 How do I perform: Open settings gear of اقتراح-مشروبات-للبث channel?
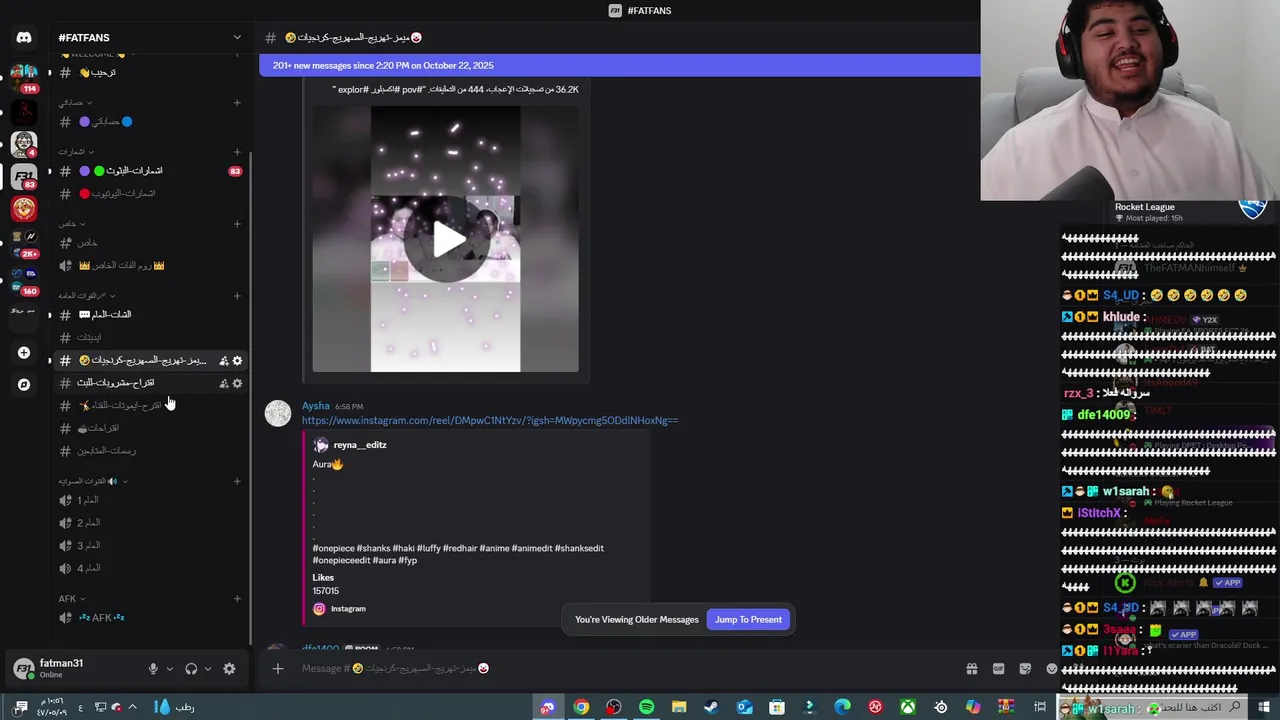pyautogui.click(x=237, y=383)
